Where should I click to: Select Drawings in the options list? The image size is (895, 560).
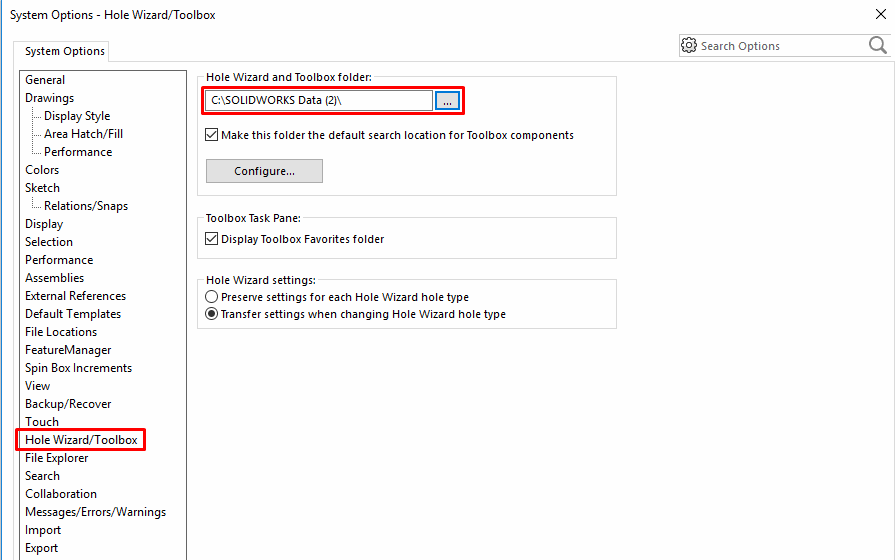(x=50, y=98)
